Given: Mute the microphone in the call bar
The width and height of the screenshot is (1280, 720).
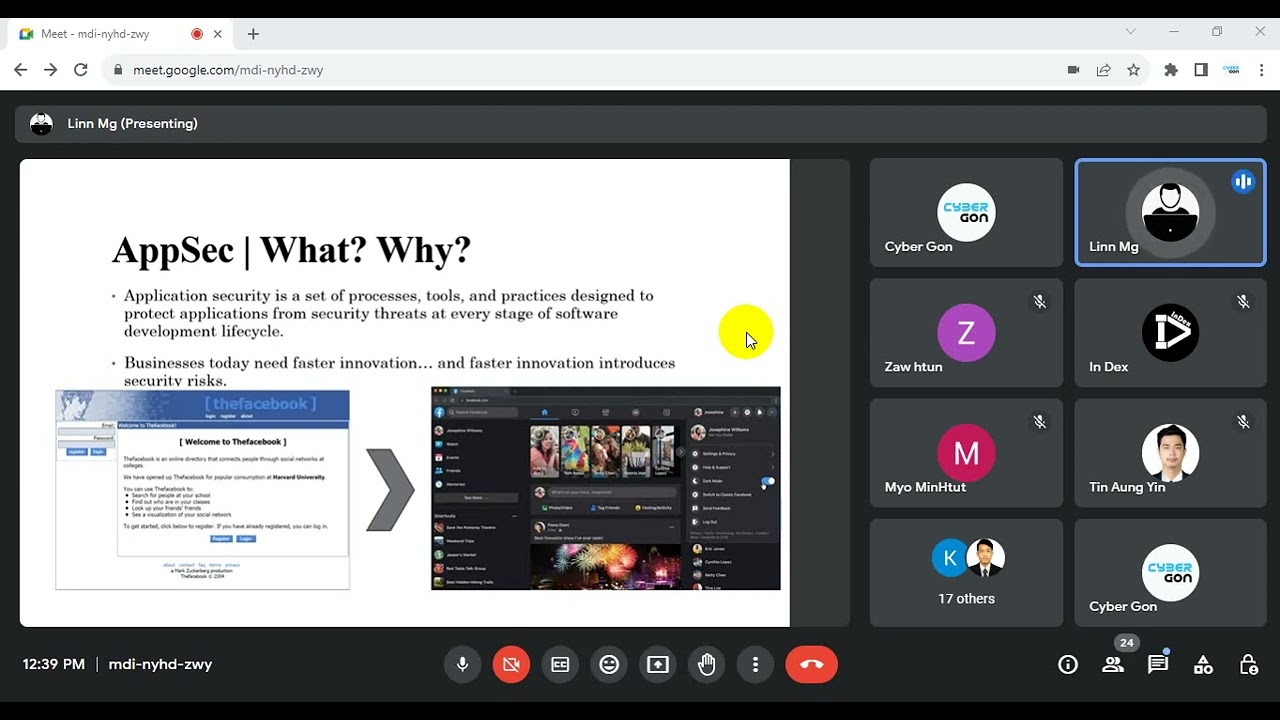Looking at the screenshot, I should coord(462,664).
